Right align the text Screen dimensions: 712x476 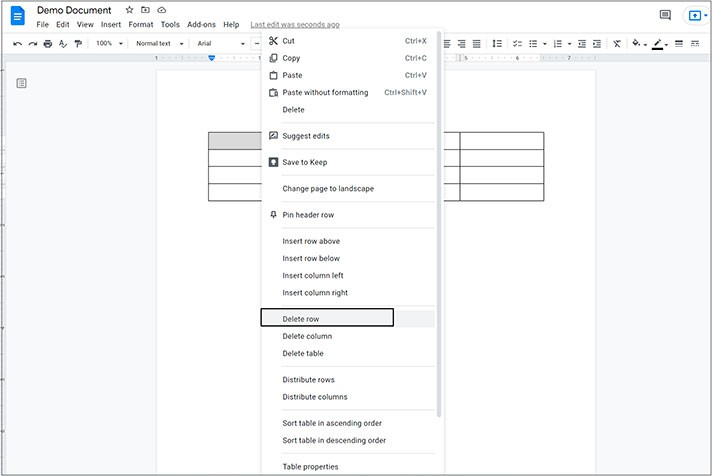point(461,44)
